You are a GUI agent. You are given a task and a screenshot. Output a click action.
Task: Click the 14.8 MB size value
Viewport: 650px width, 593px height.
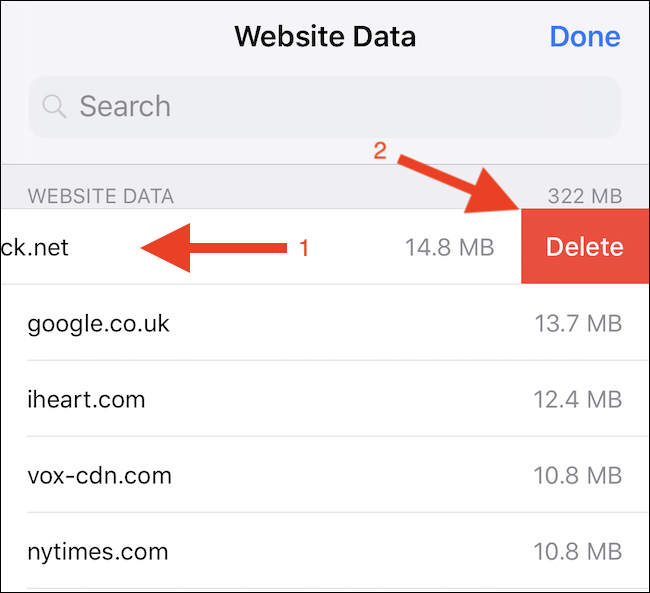[449, 247]
